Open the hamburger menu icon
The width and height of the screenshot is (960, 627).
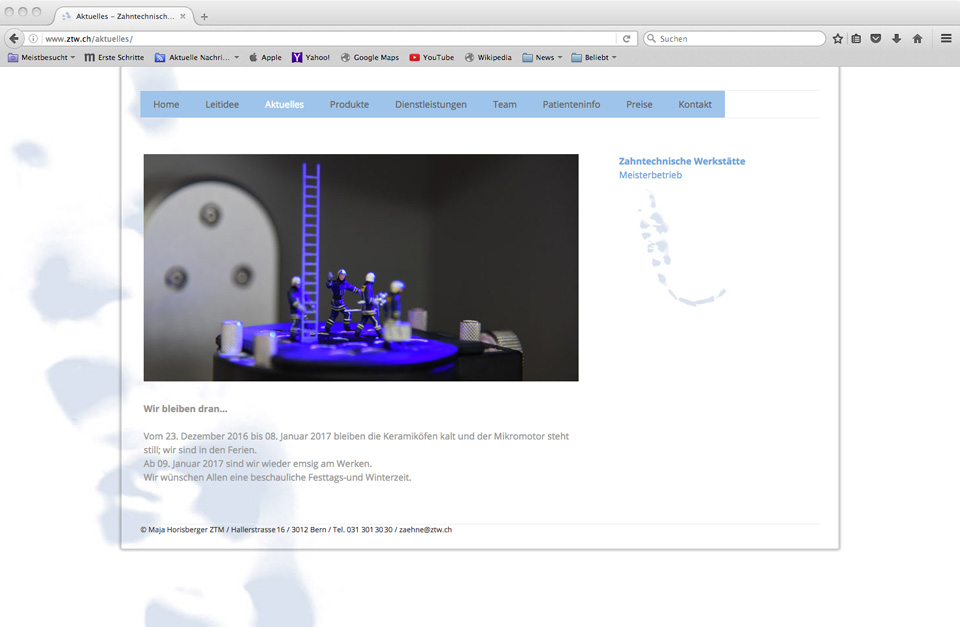click(x=946, y=39)
